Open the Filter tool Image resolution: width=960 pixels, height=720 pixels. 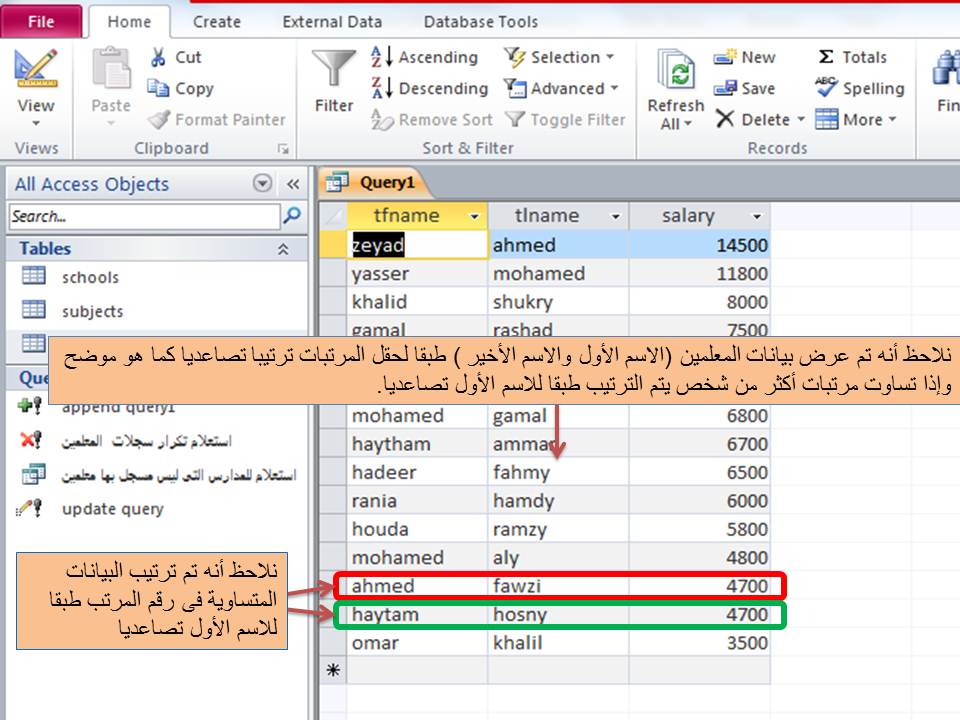pos(332,80)
